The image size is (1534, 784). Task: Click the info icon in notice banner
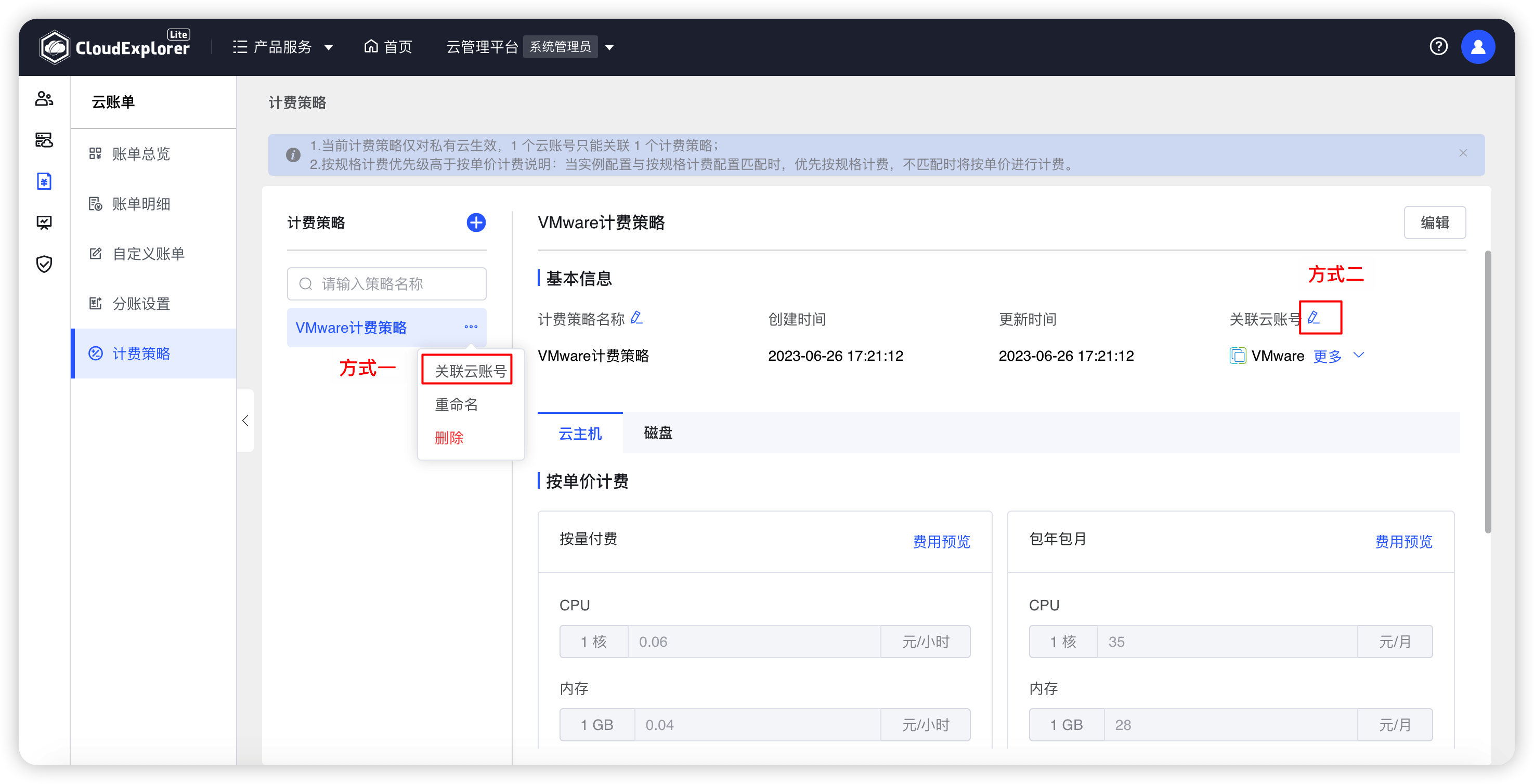293,155
